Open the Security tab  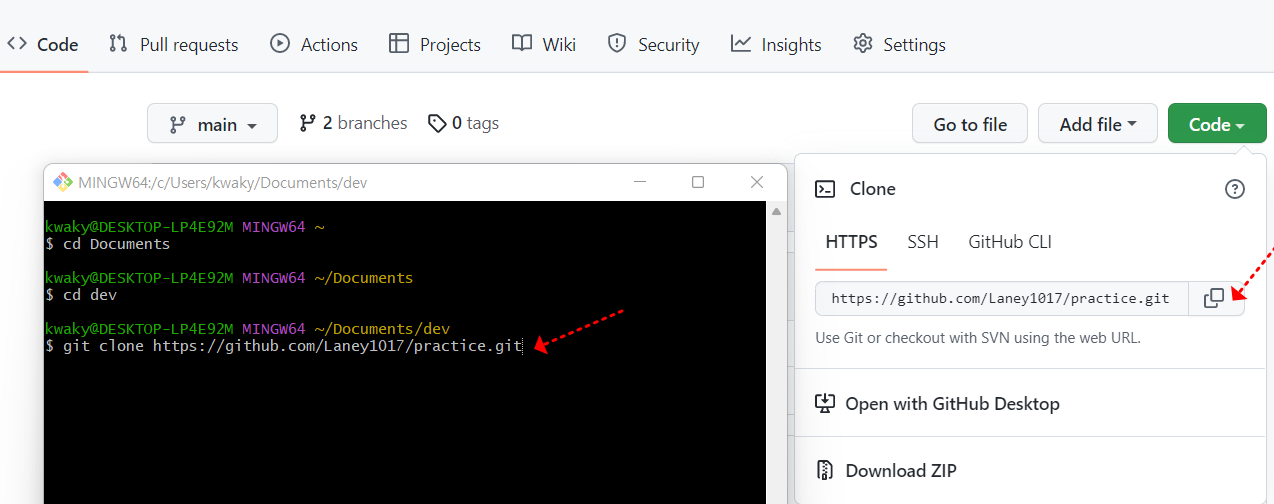(x=654, y=45)
